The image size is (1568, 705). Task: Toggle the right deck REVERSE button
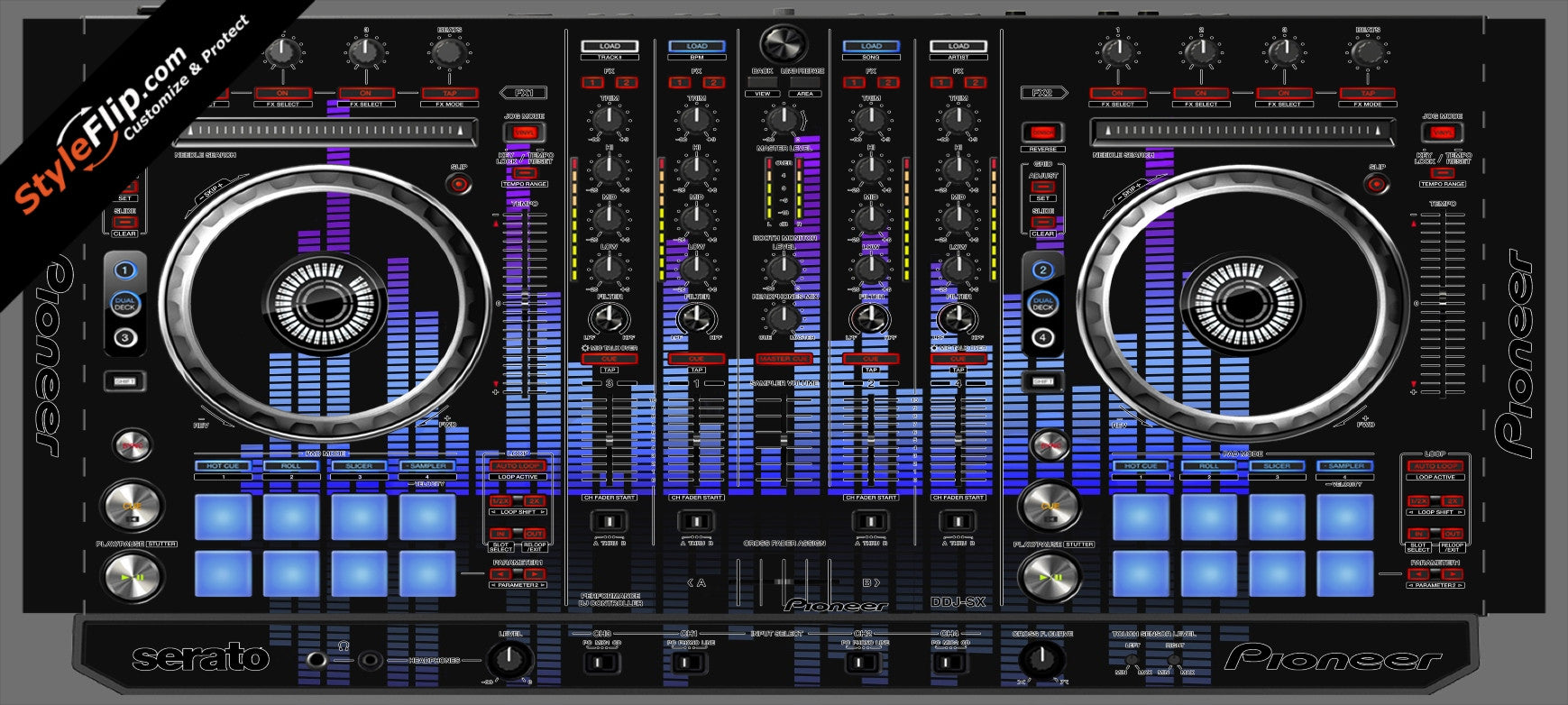click(1042, 133)
